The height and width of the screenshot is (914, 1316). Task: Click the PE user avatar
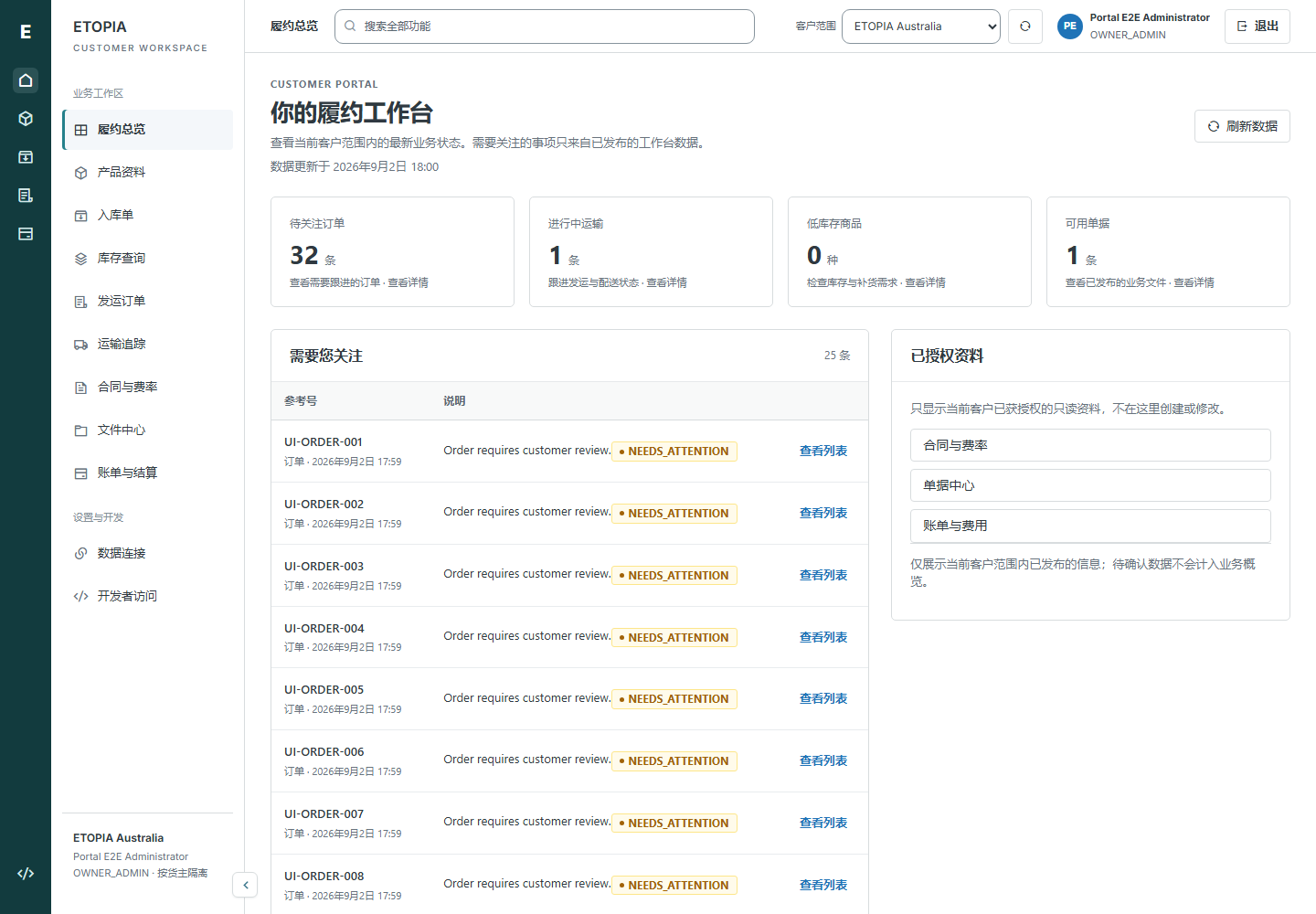pyautogui.click(x=1069, y=27)
